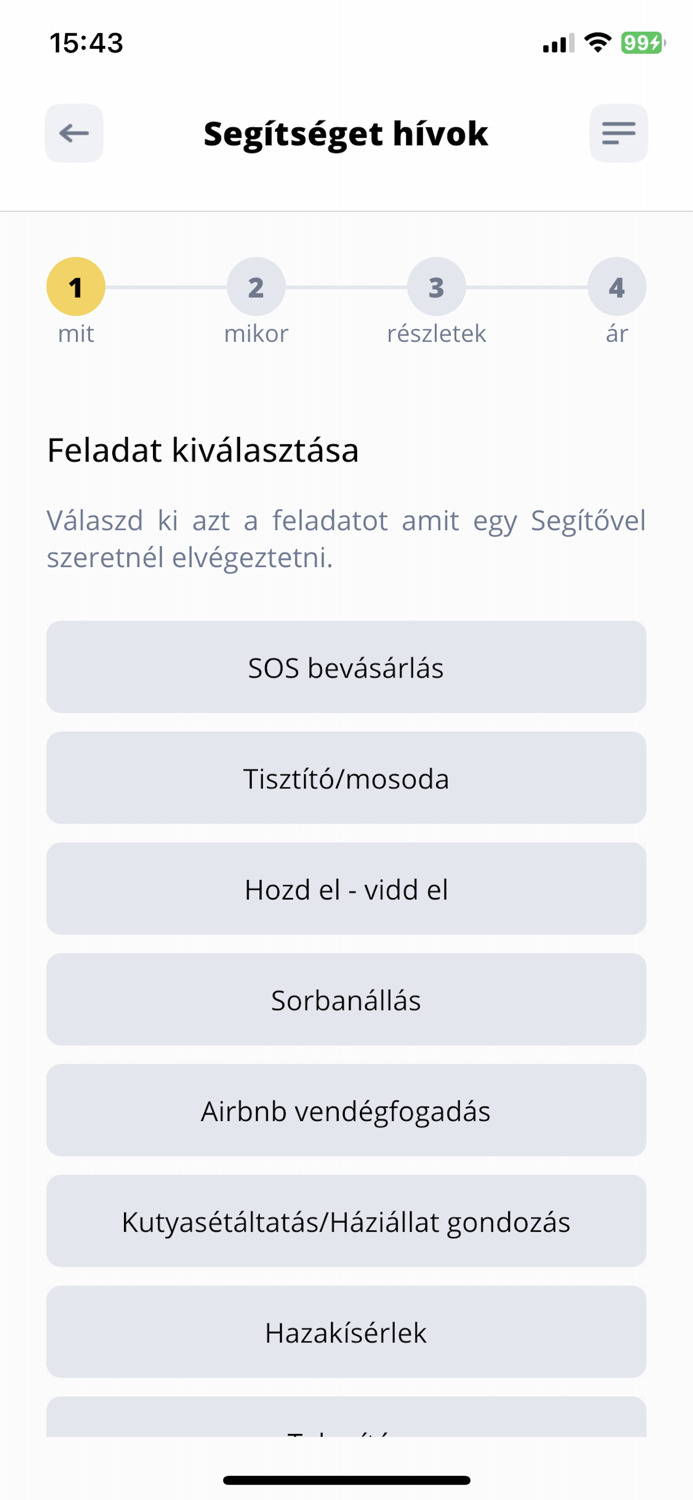The height and width of the screenshot is (1500, 693).
Task: Pick the Hazakísérlek task
Action: click(346, 1331)
